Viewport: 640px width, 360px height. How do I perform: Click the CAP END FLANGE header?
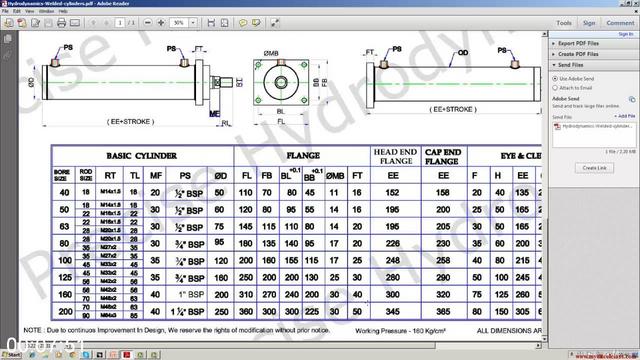[443, 157]
